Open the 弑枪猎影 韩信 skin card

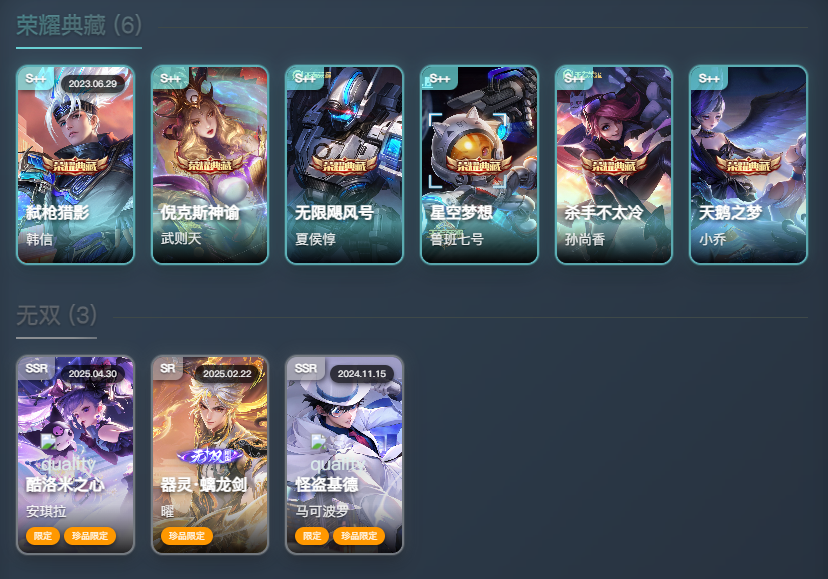[x=76, y=165]
